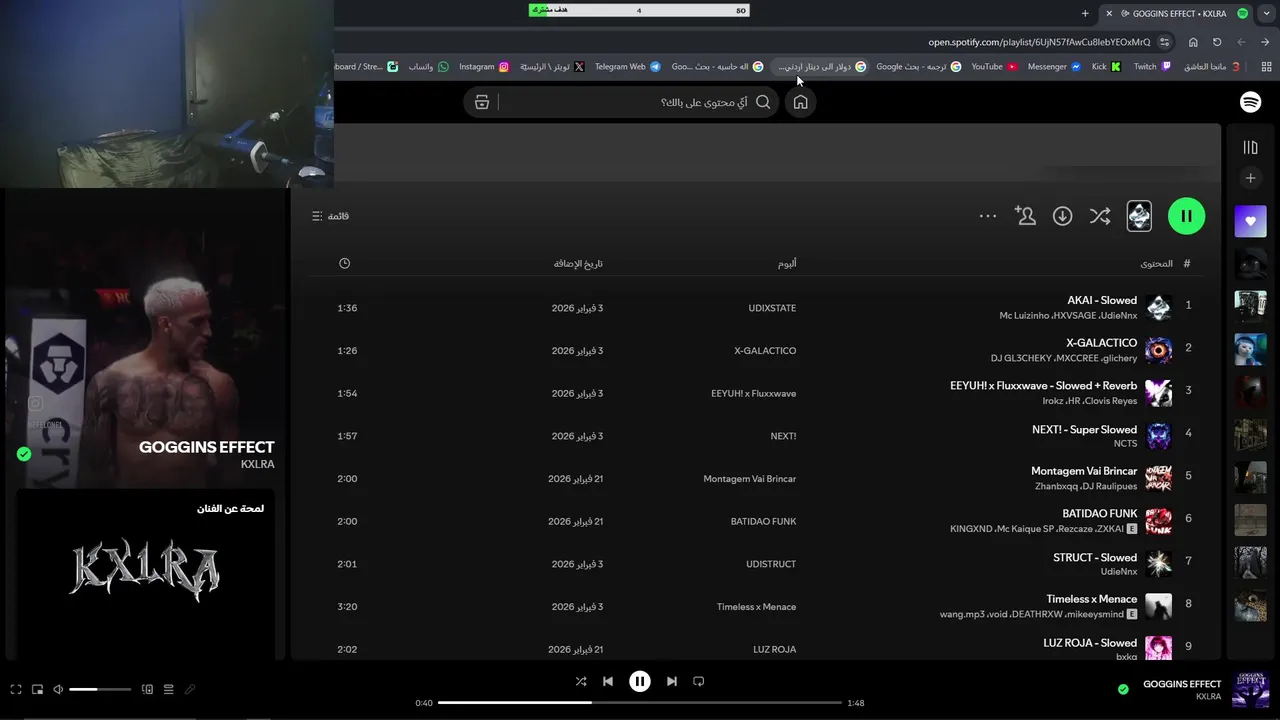Viewport: 1280px width, 720px height.
Task: Toggle shuffle in bottom player bar
Action: [581, 681]
